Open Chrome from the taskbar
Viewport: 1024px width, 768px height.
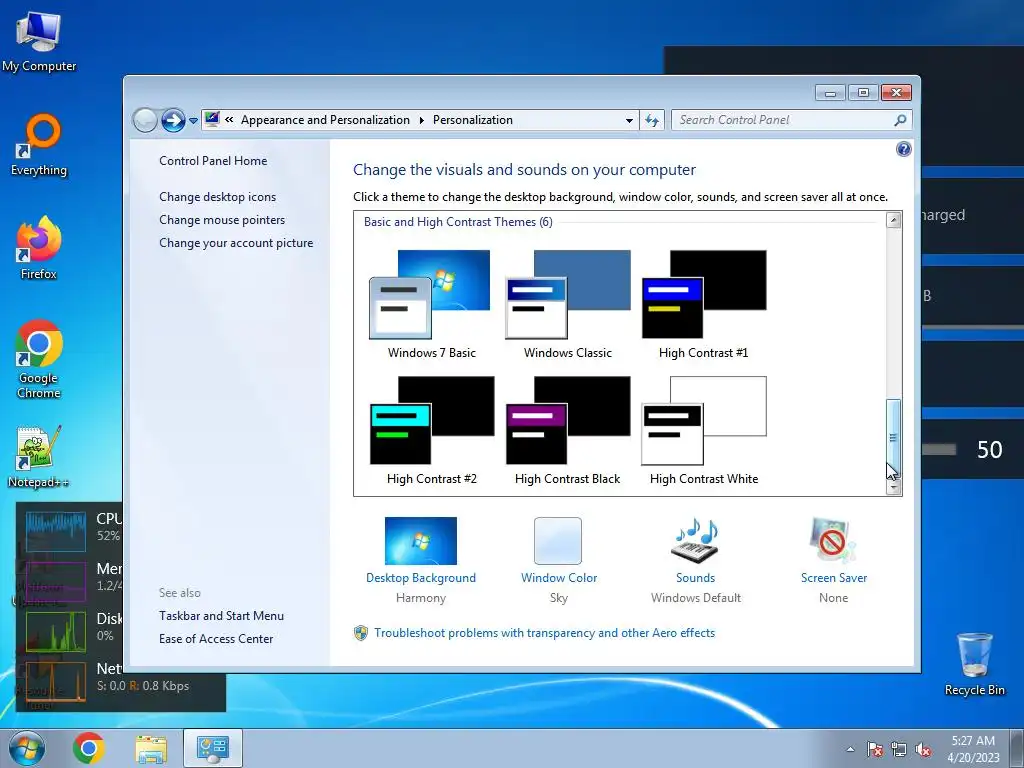click(89, 748)
